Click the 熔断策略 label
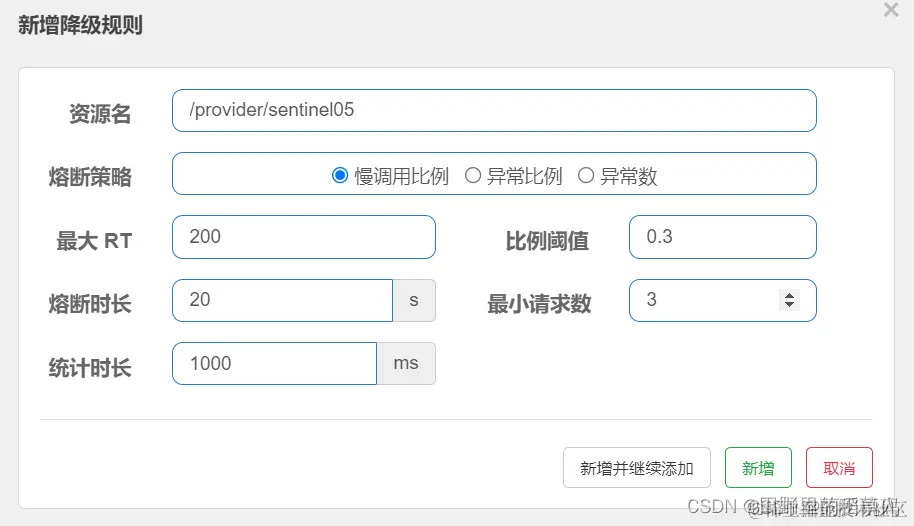 pyautogui.click(x=90, y=177)
